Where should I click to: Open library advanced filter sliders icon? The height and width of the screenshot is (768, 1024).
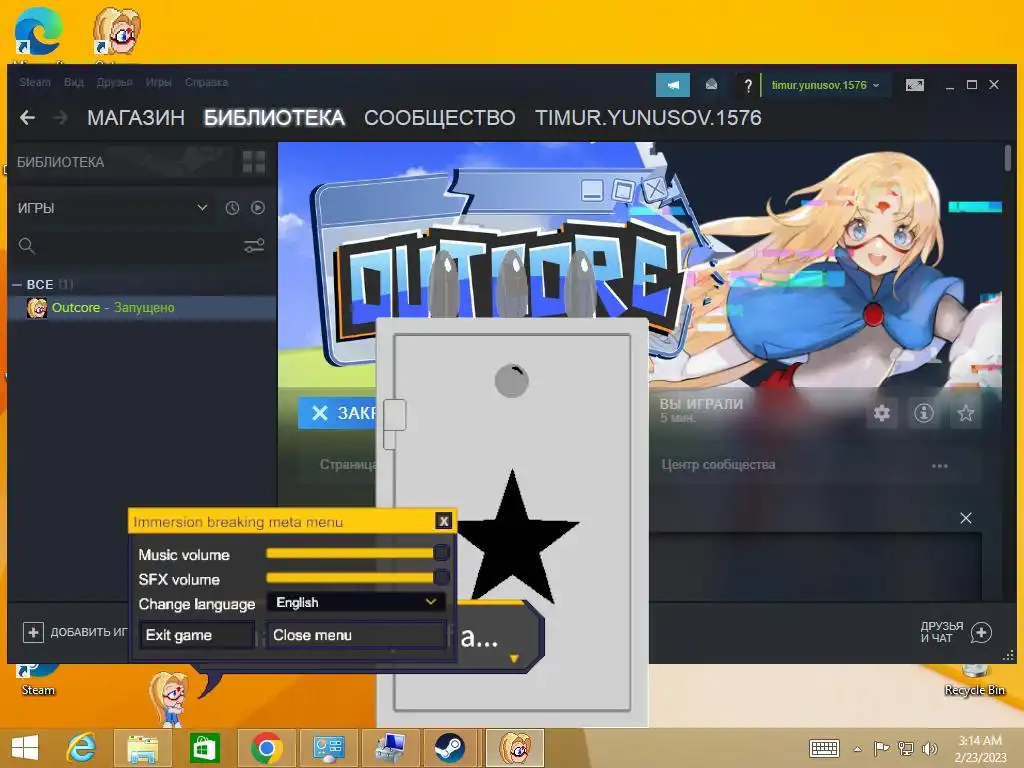click(x=254, y=246)
